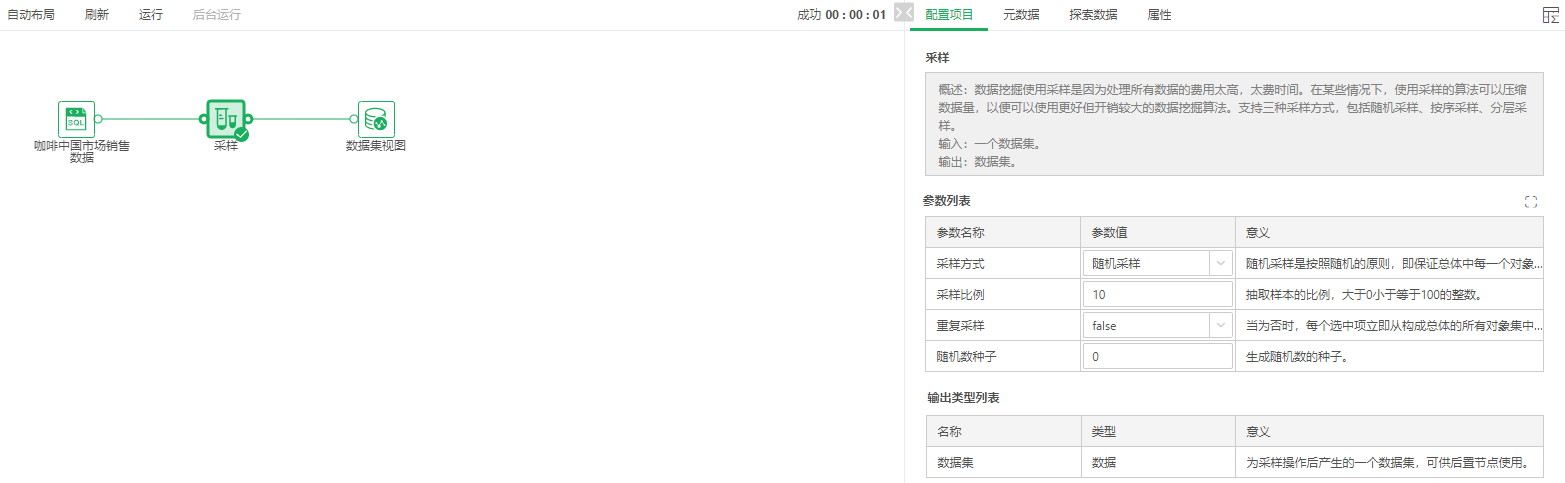Switch to the 探索数据 tab
This screenshot has width=1565, height=483.
point(1093,15)
